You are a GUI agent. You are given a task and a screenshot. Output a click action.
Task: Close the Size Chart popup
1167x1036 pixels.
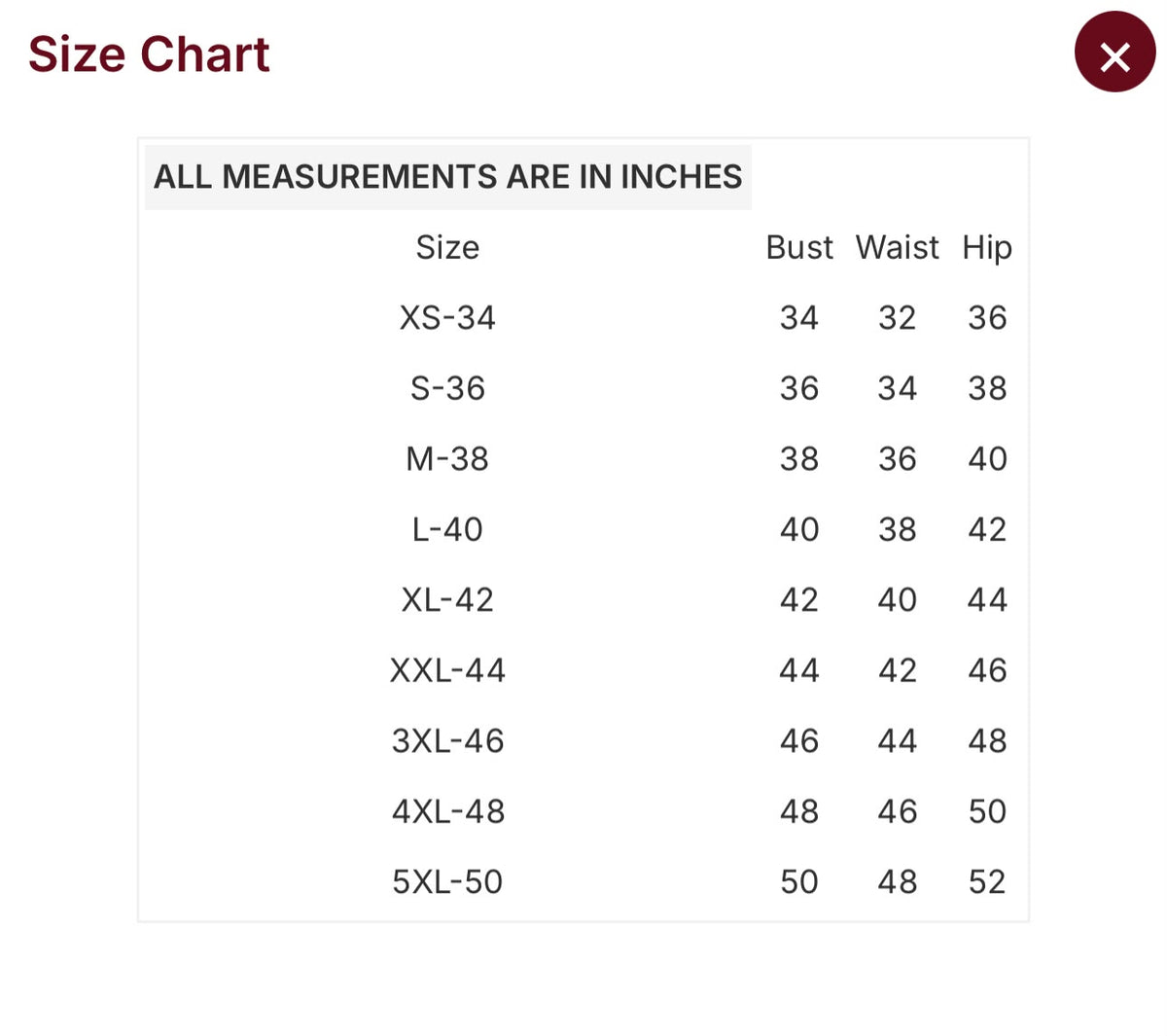tap(1114, 53)
